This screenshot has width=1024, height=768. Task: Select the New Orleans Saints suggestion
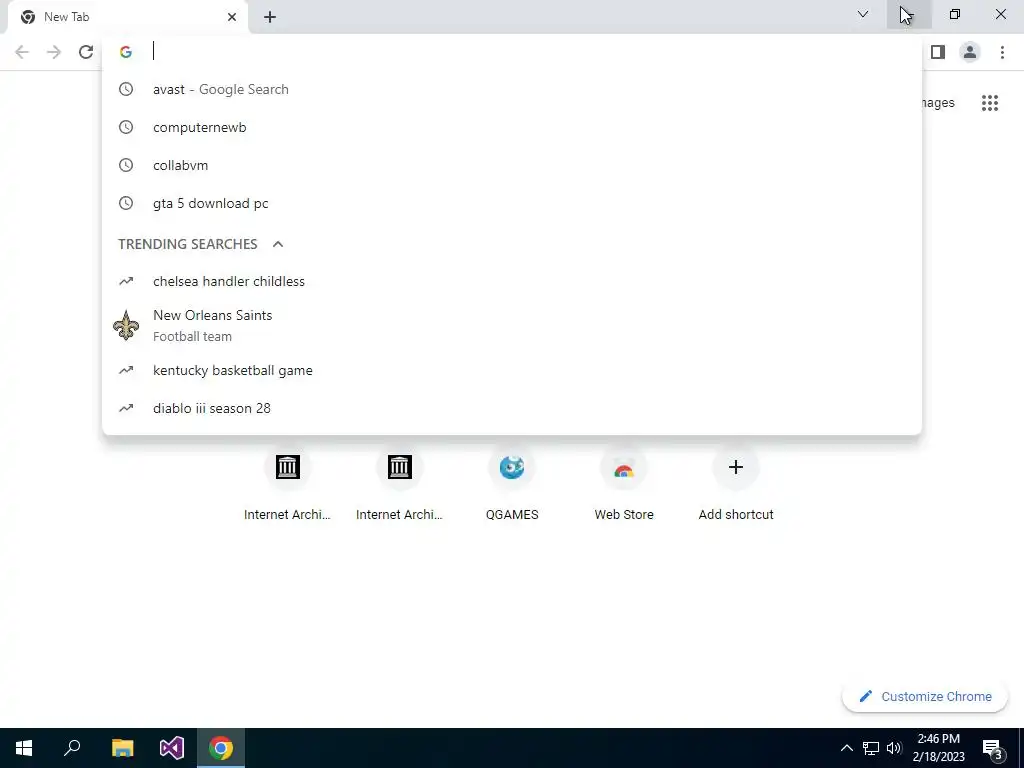(x=512, y=325)
